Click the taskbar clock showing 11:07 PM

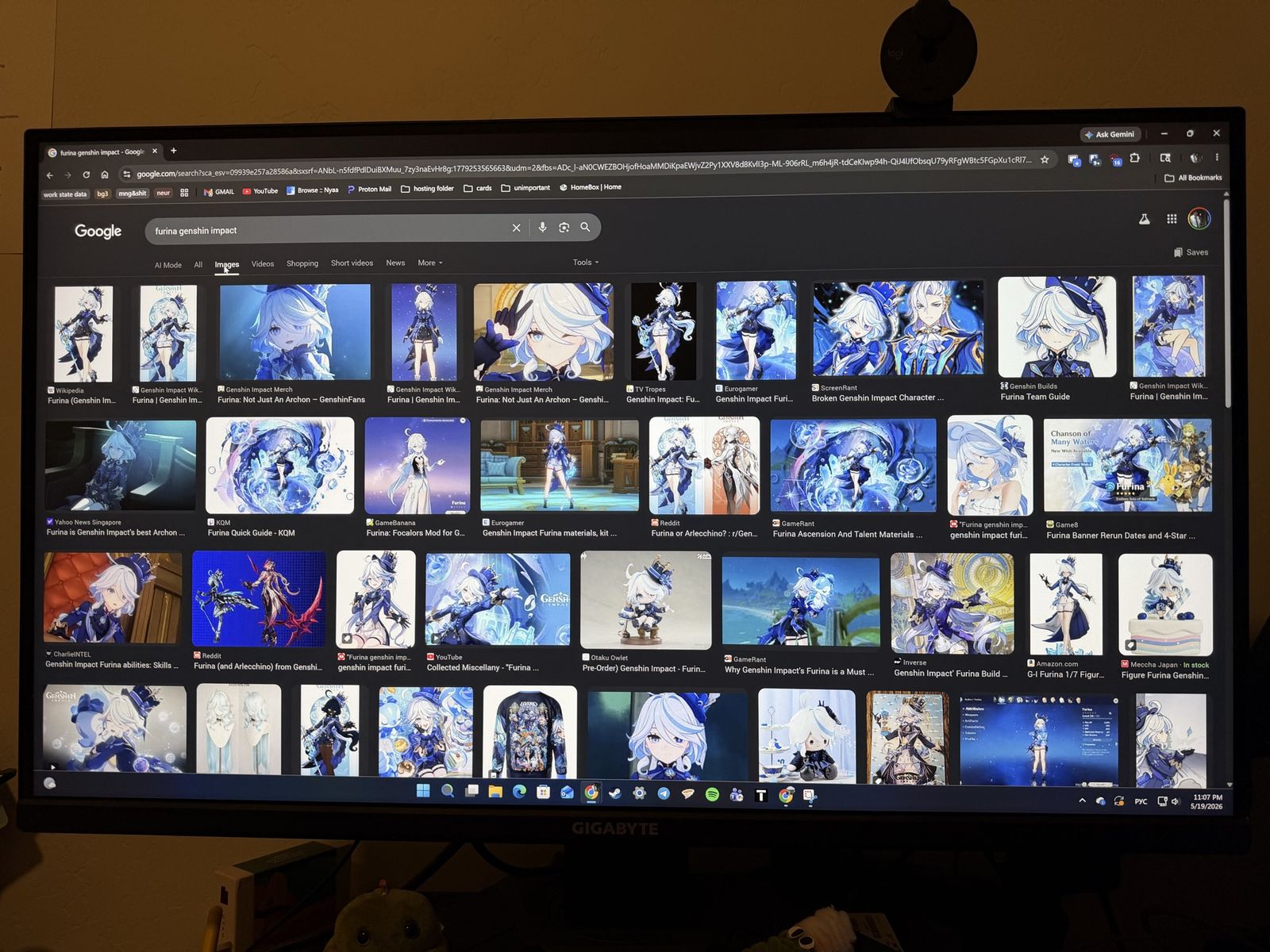(x=1206, y=802)
